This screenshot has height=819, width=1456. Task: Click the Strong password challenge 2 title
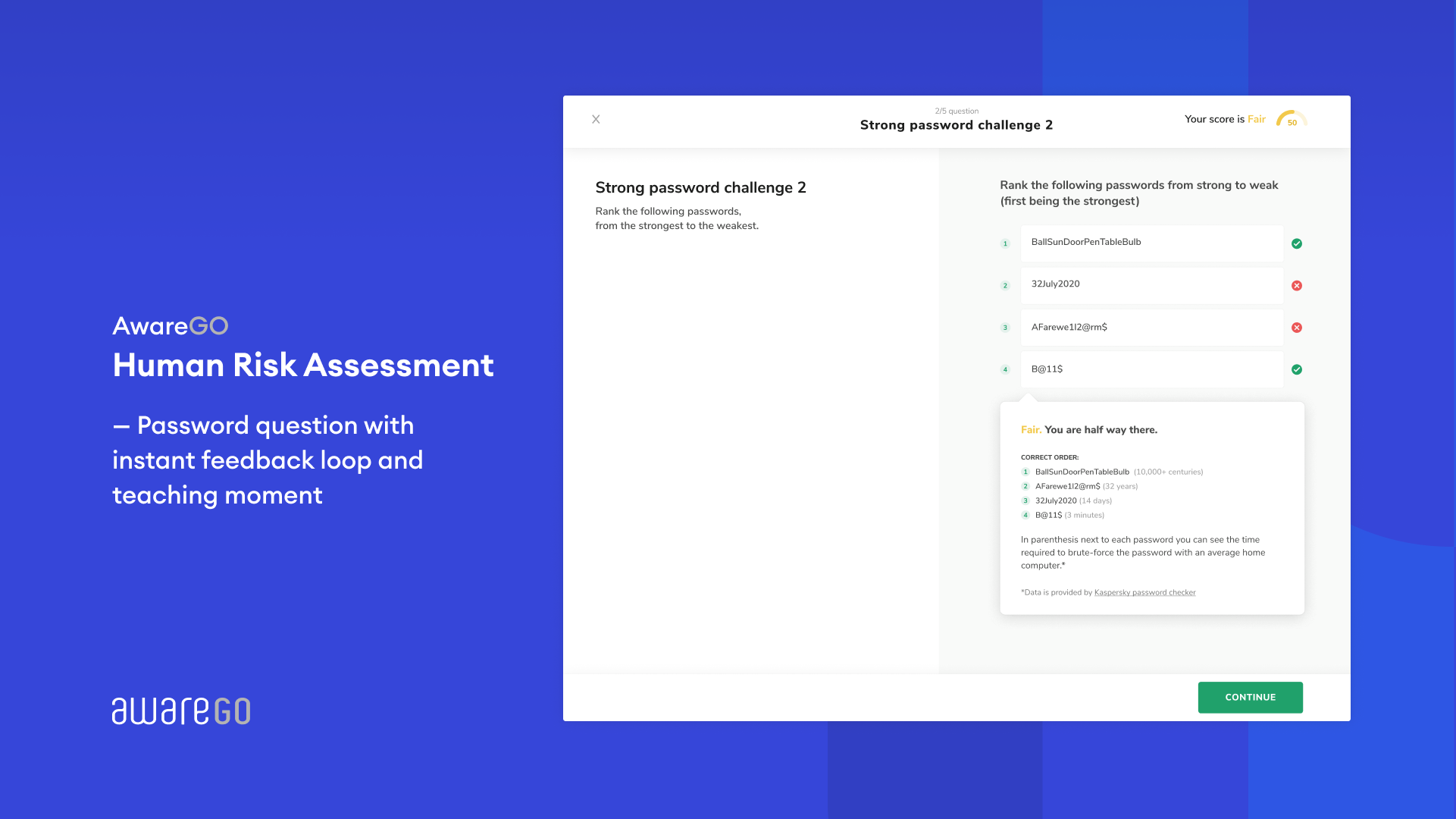click(x=957, y=124)
